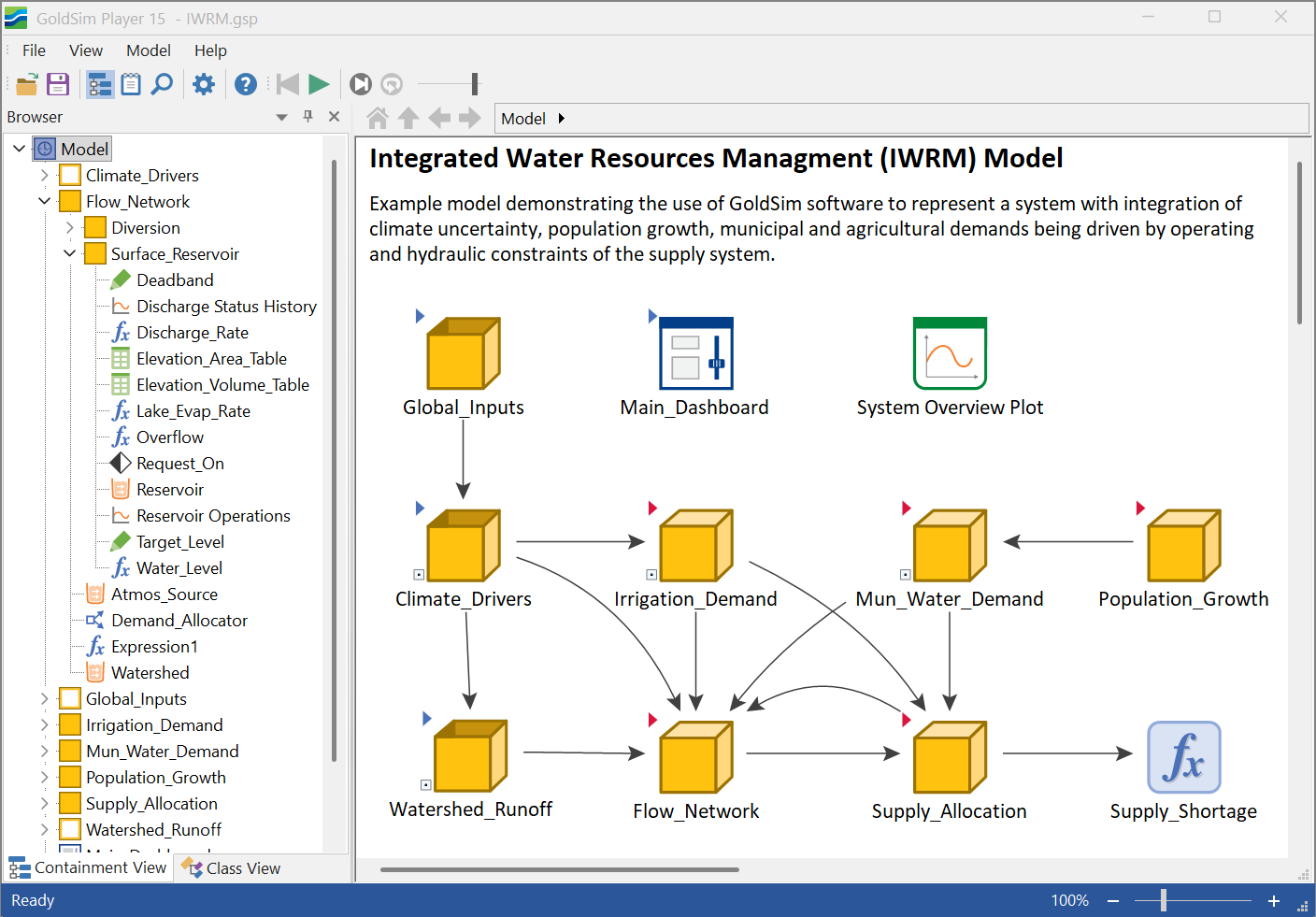Click the horizontal scrollbar below the diagram

click(558, 869)
